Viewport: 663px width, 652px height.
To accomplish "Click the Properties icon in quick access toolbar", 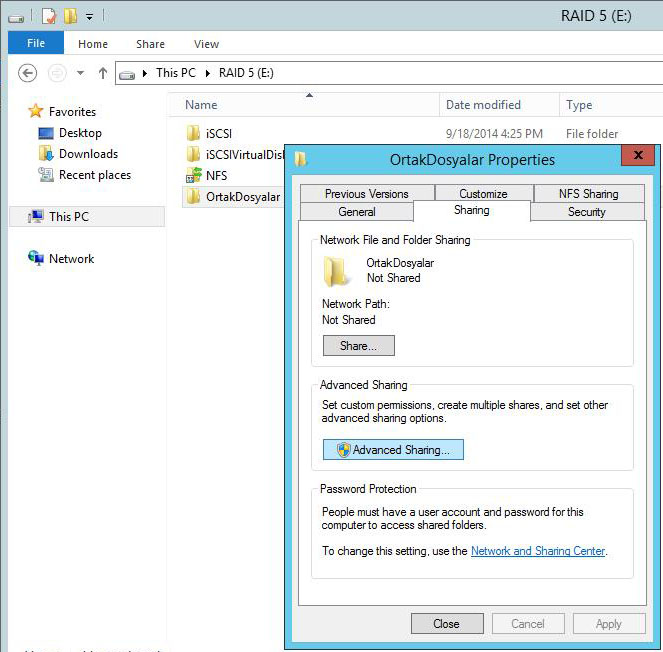I will pyautogui.click(x=49, y=16).
